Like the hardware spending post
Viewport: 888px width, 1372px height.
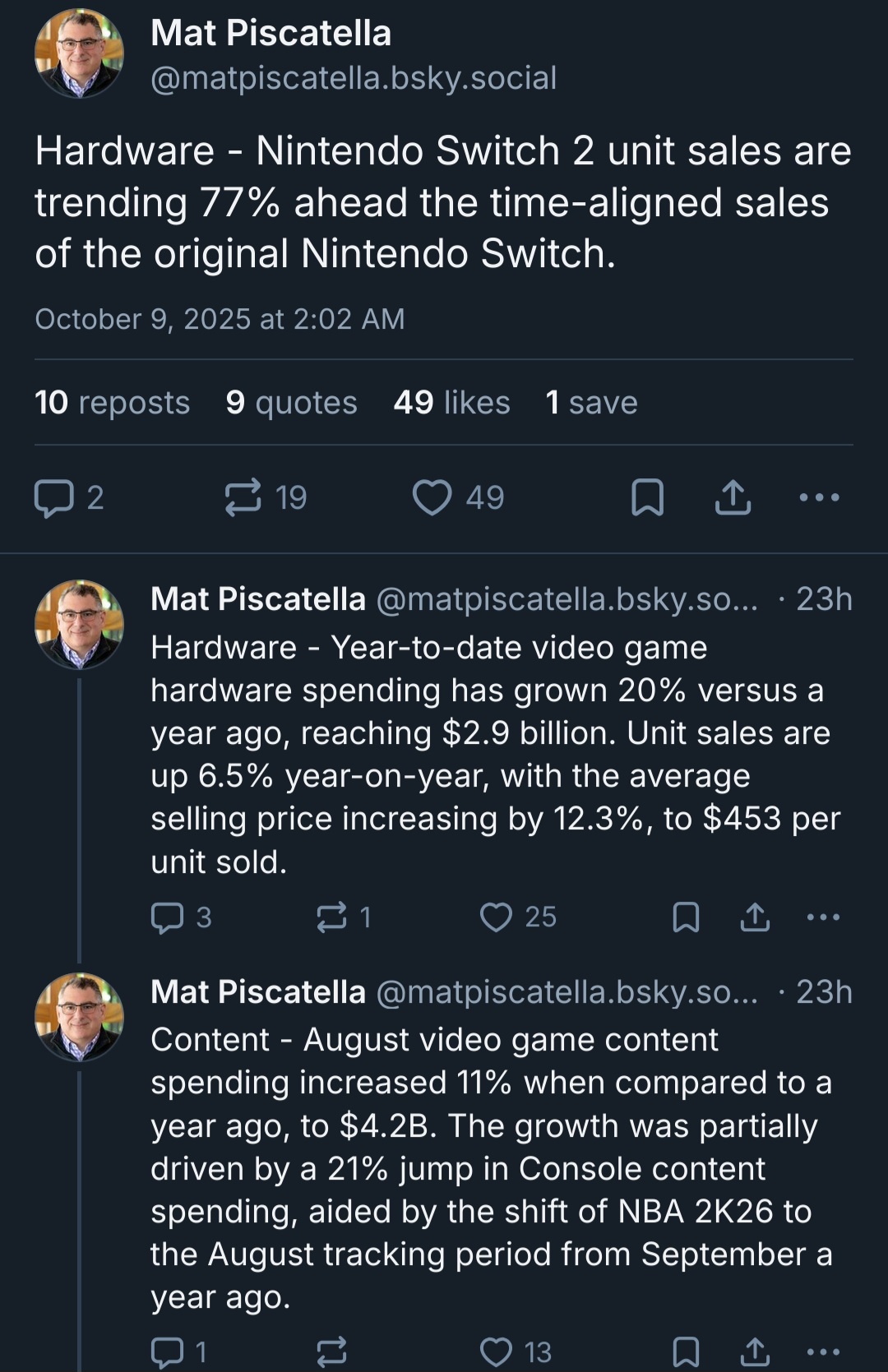pos(496,917)
